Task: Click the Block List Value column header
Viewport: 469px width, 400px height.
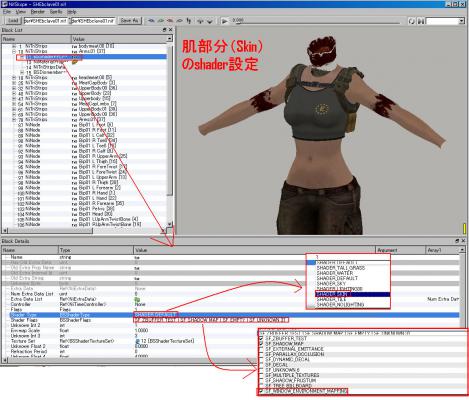Action: tap(119, 39)
